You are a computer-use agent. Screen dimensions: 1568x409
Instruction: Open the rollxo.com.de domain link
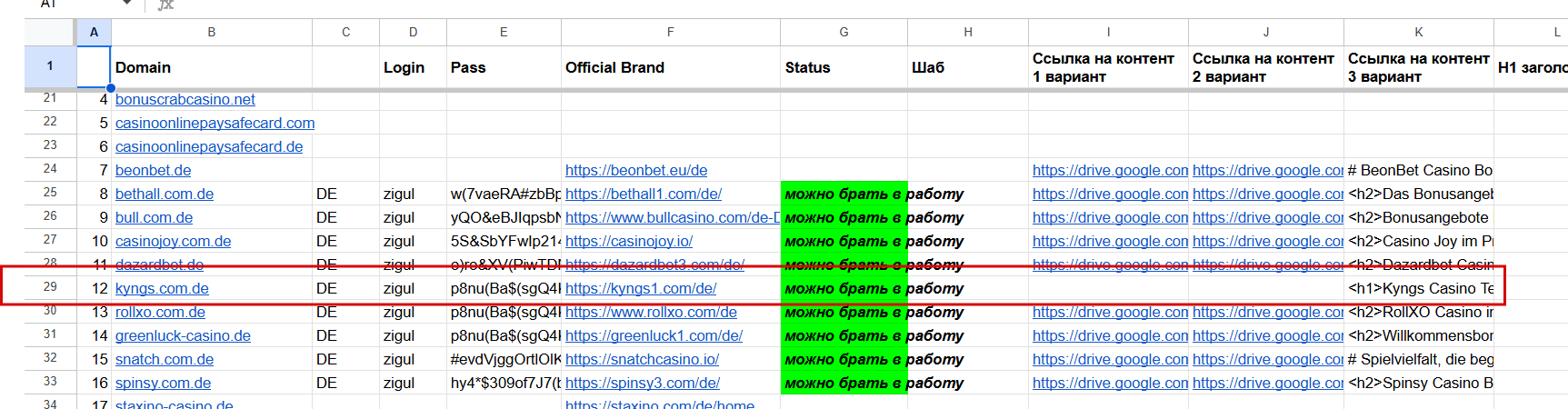pyautogui.click(x=160, y=312)
